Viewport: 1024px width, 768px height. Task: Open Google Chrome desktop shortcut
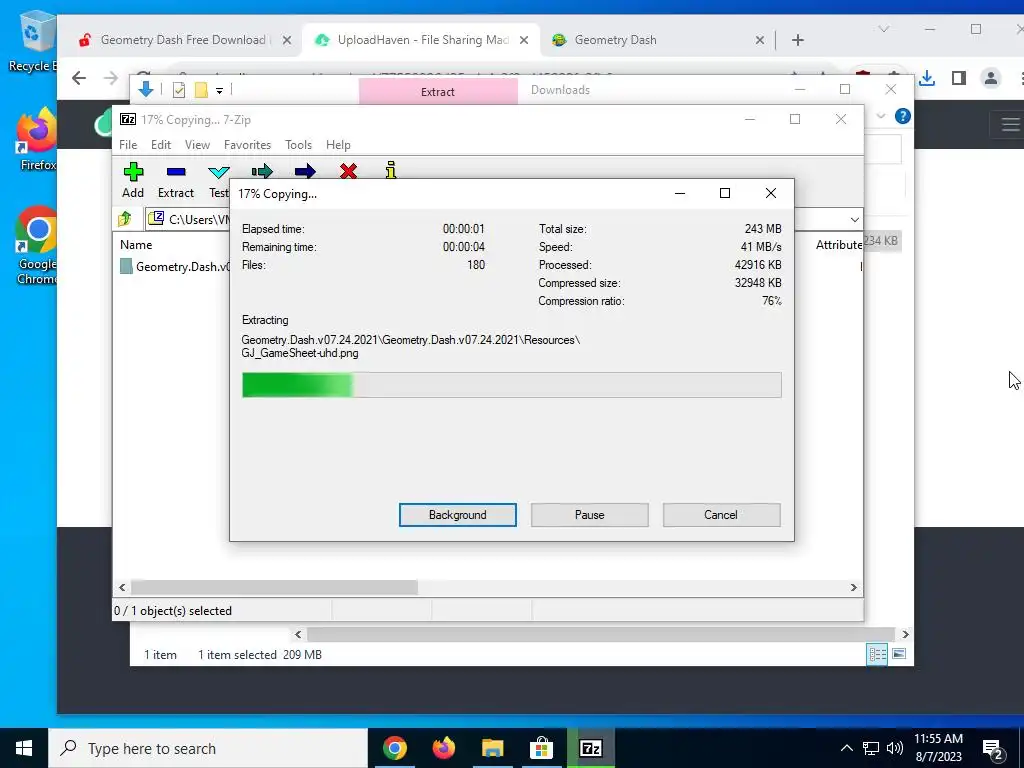point(36,246)
